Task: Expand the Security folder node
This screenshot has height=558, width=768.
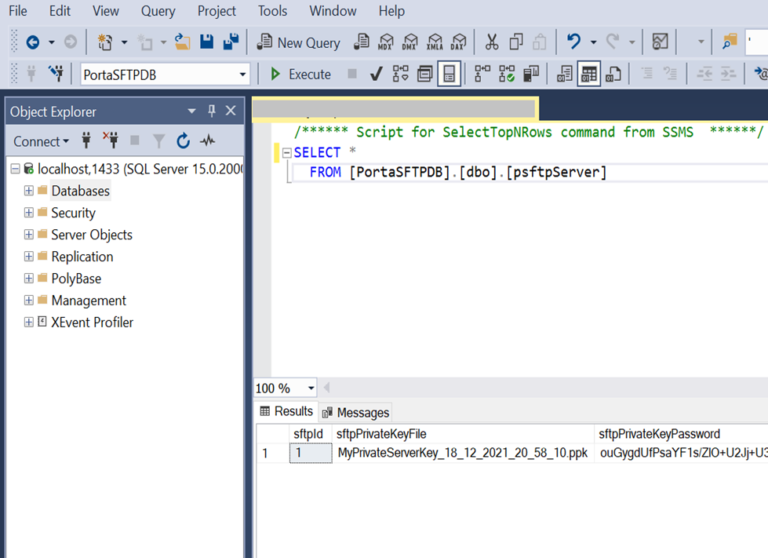Action: [x=29, y=213]
